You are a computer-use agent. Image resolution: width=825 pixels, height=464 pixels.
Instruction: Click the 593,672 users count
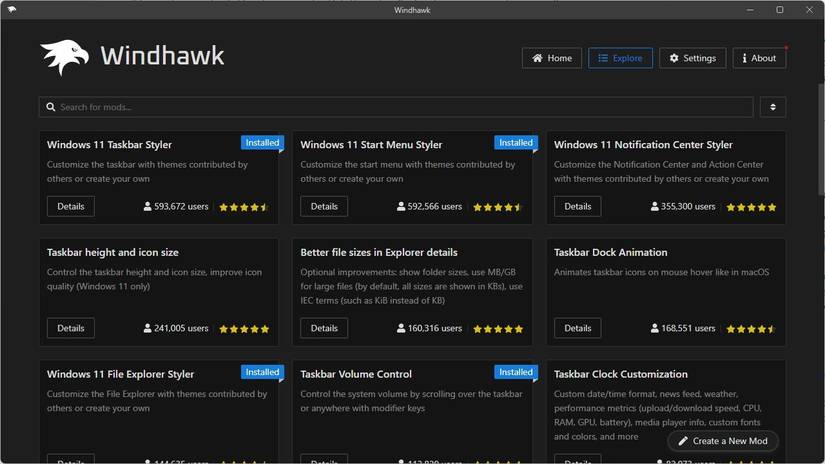[181, 206]
